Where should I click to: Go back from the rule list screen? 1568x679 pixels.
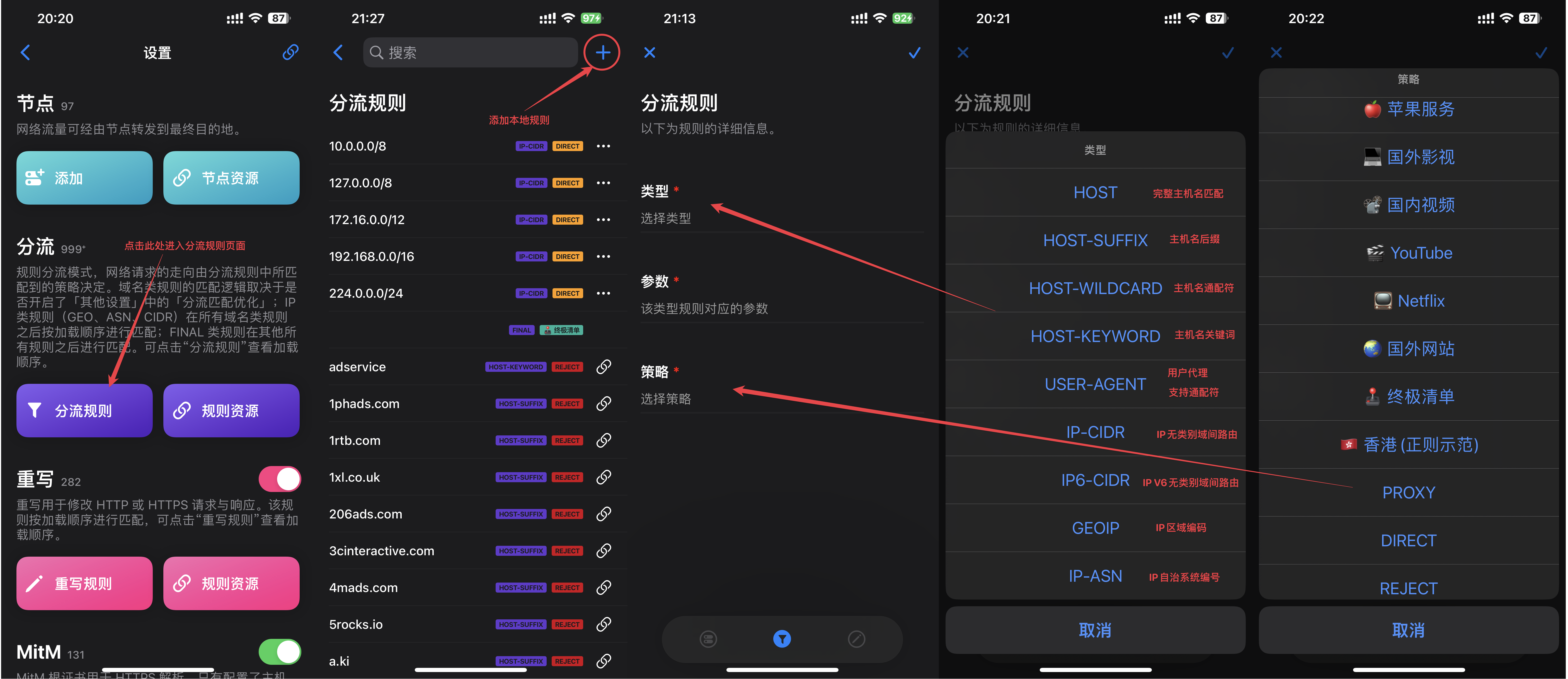[338, 52]
